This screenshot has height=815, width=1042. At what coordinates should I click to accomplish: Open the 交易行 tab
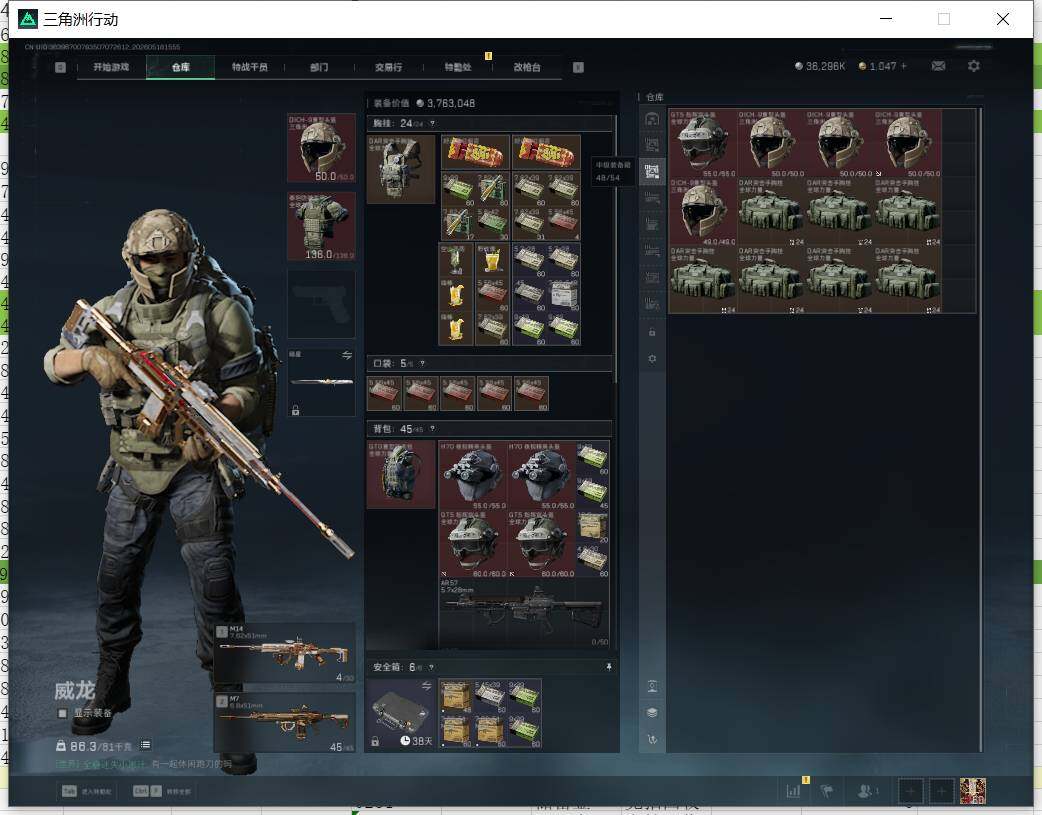pos(388,67)
